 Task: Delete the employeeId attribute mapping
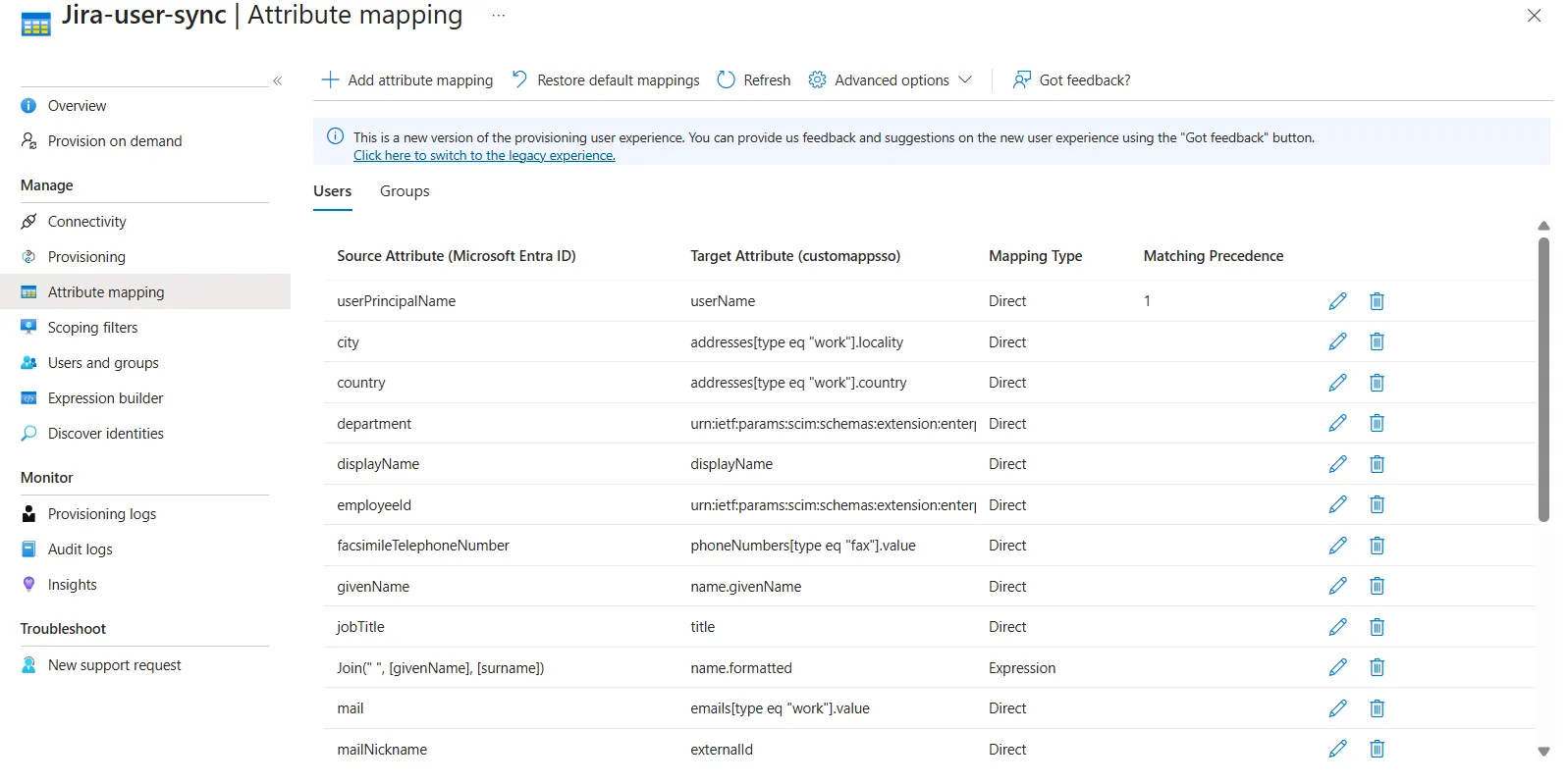click(x=1377, y=504)
